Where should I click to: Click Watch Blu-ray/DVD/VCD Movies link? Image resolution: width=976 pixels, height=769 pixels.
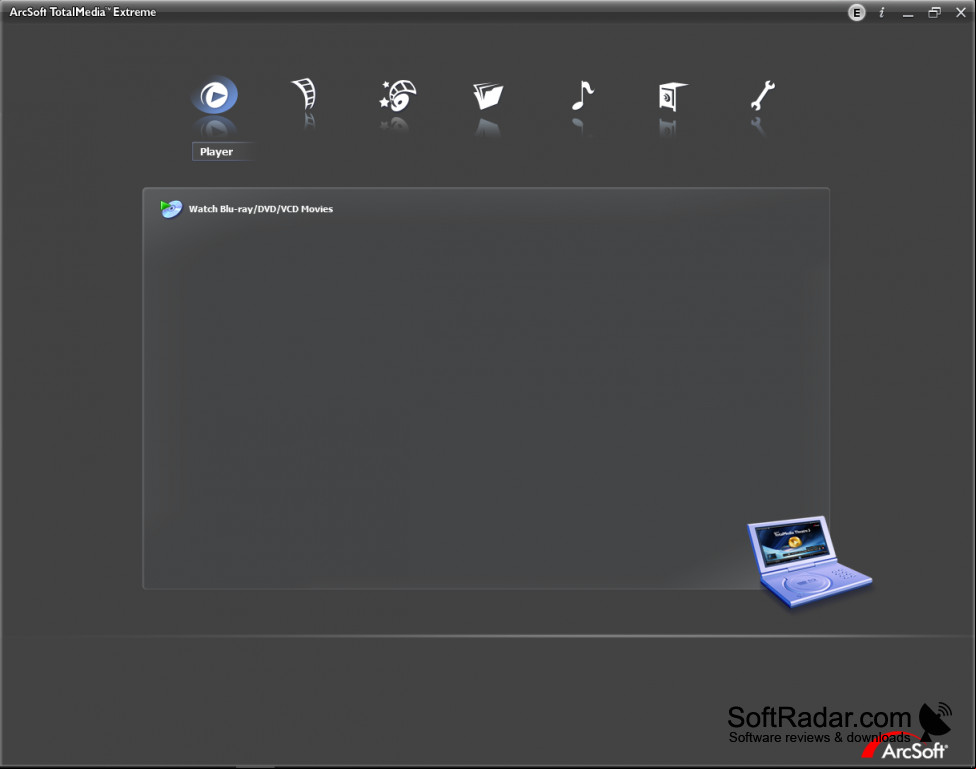pos(261,209)
